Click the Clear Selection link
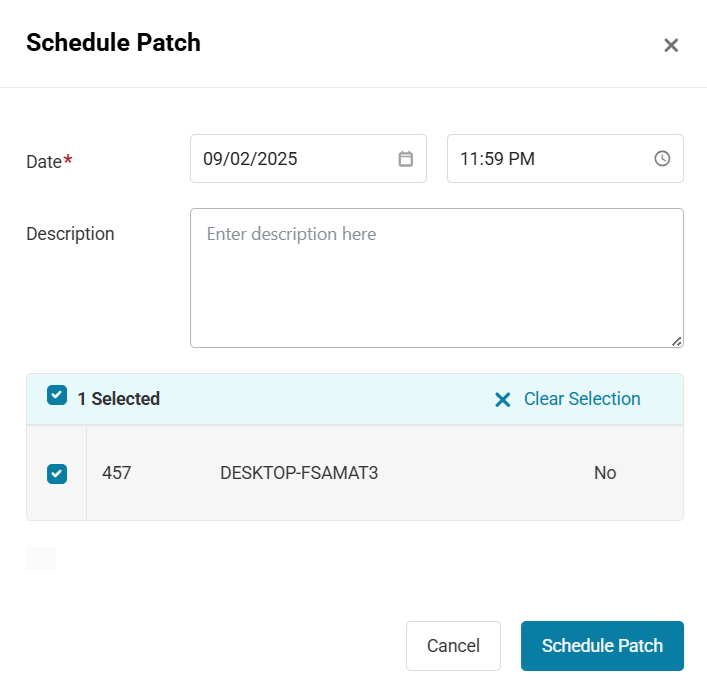 pos(582,399)
